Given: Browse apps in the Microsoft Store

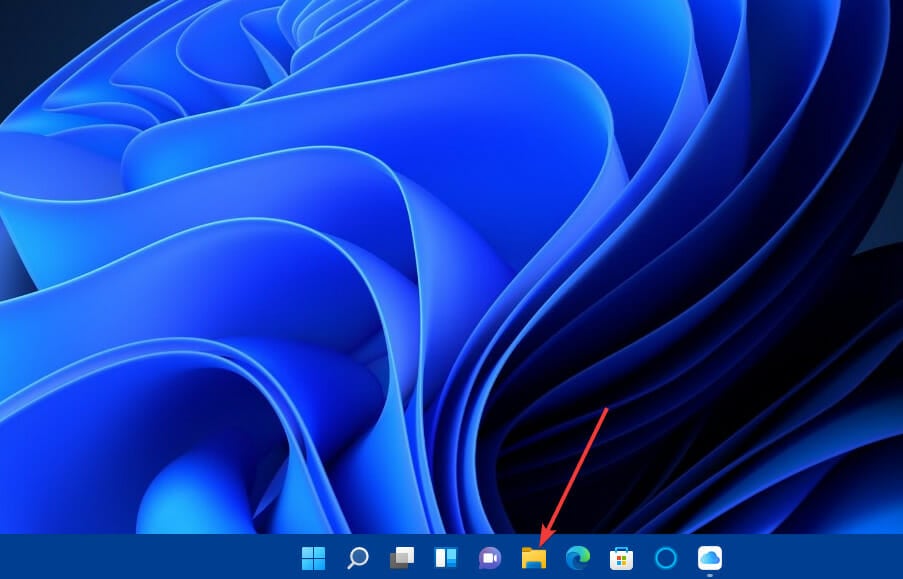Looking at the screenshot, I should 621,557.
